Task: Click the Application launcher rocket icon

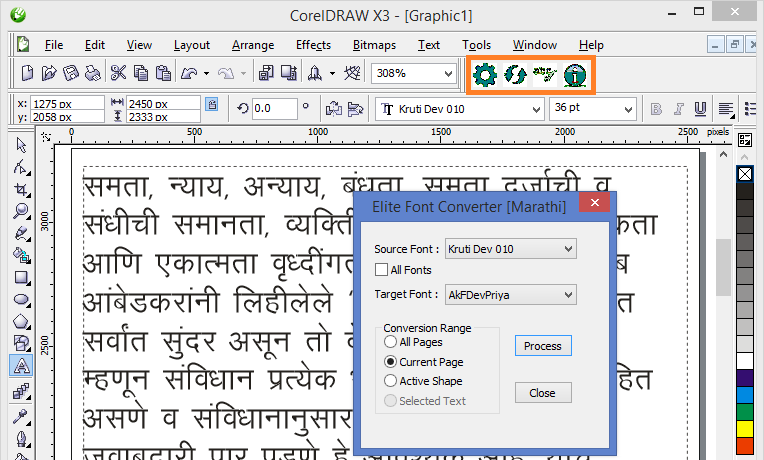Action: coord(315,74)
